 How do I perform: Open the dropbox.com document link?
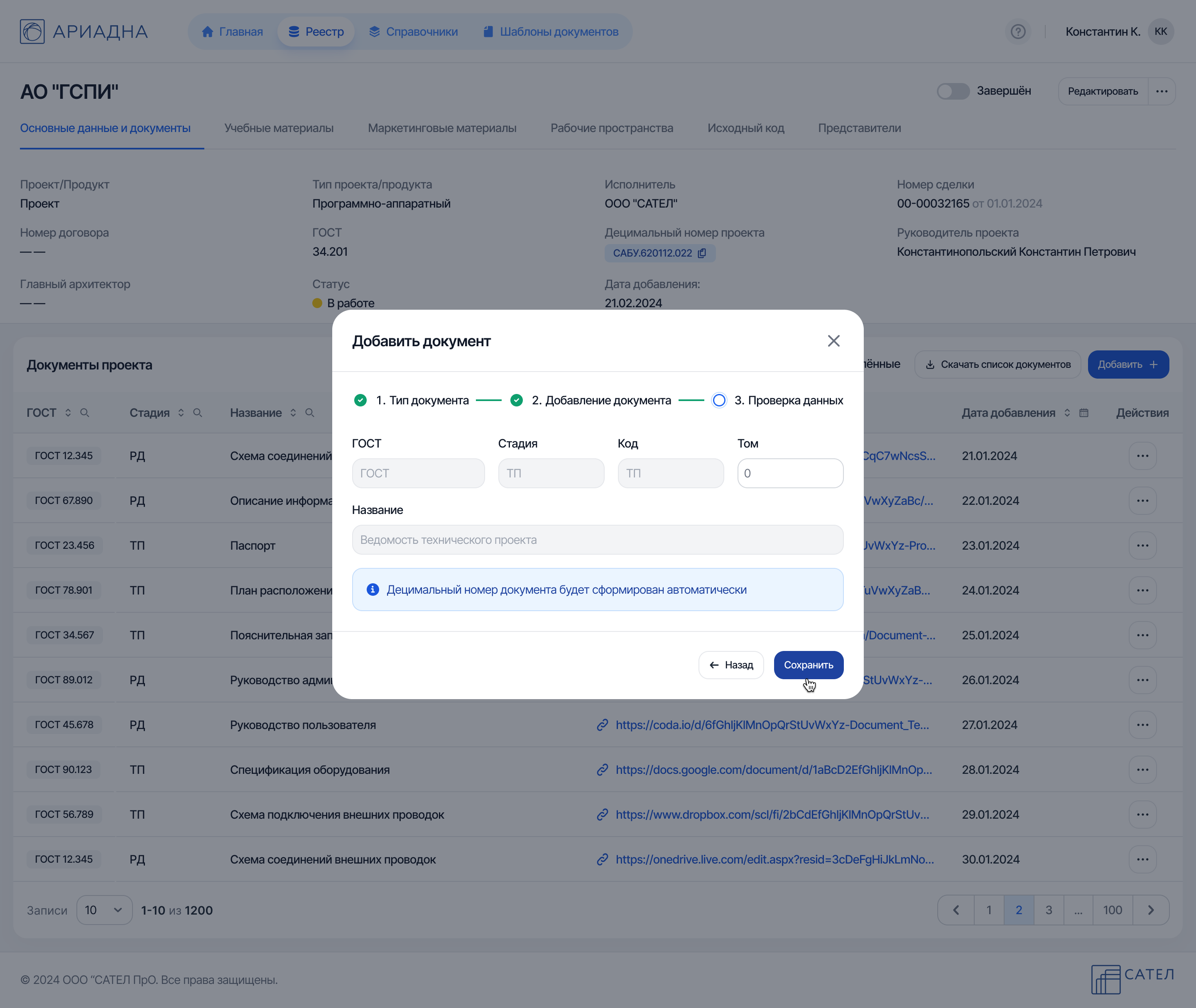(x=772, y=815)
